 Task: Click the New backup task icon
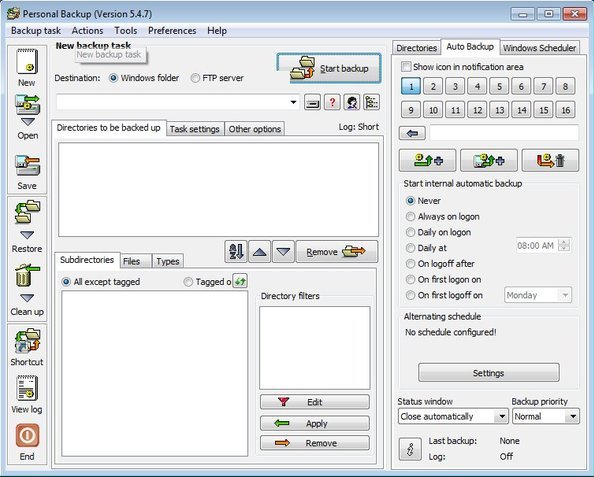(x=27, y=62)
